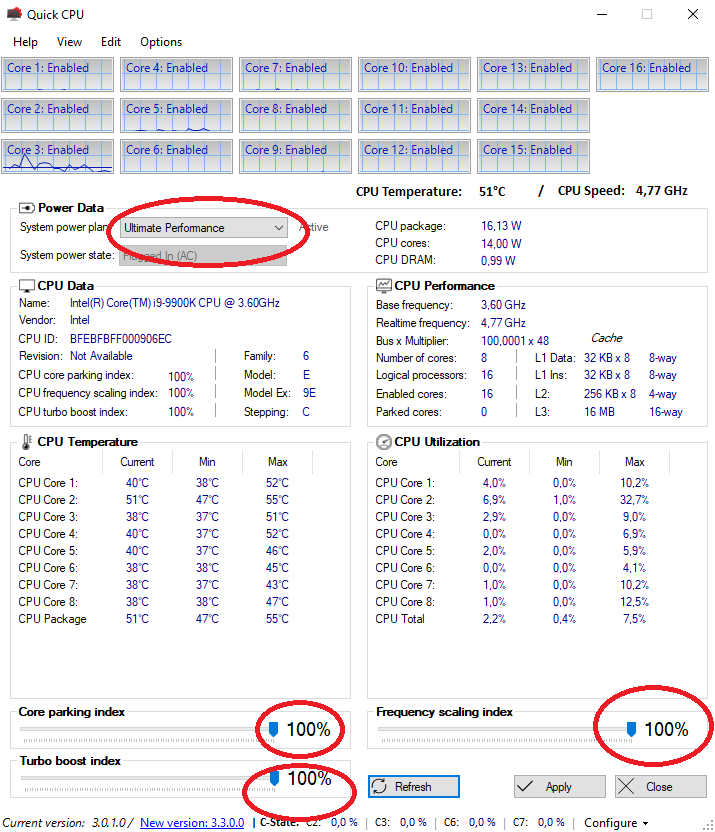Select Core 4 enabled tile
715x832 pixels.
(176, 74)
